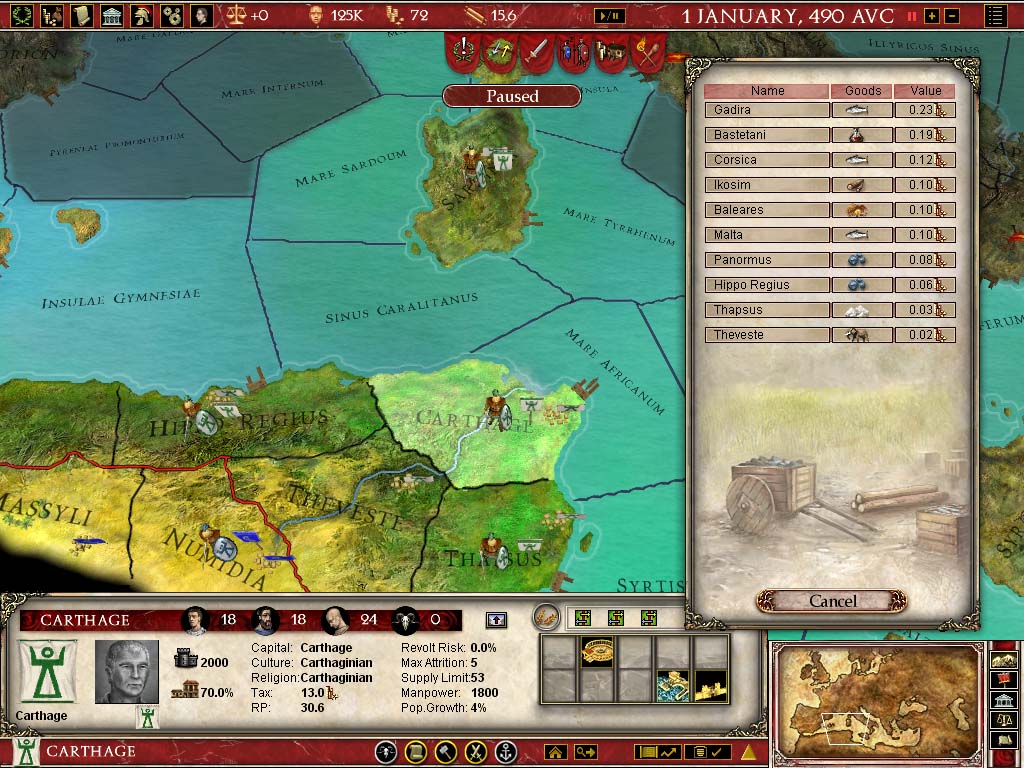This screenshot has height=768, width=1024.
Task: Select the Corsica trade entry
Action: [766, 159]
